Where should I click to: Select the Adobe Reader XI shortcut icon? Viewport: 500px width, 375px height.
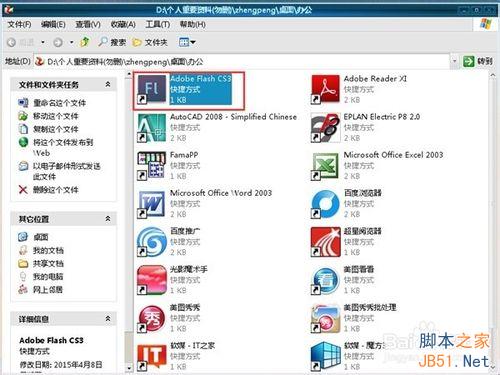(x=325, y=89)
